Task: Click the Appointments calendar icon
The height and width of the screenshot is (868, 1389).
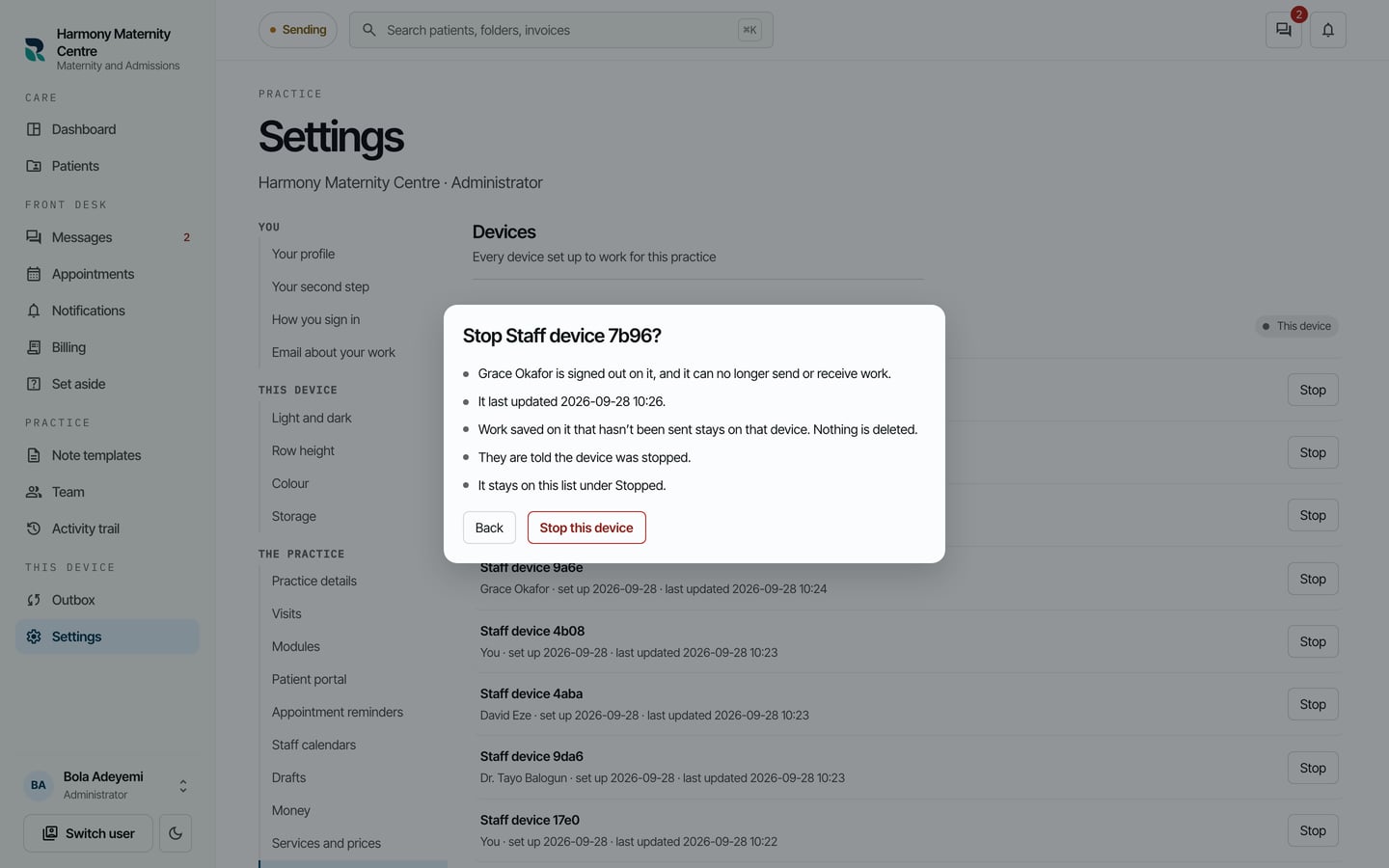Action: pos(34,274)
